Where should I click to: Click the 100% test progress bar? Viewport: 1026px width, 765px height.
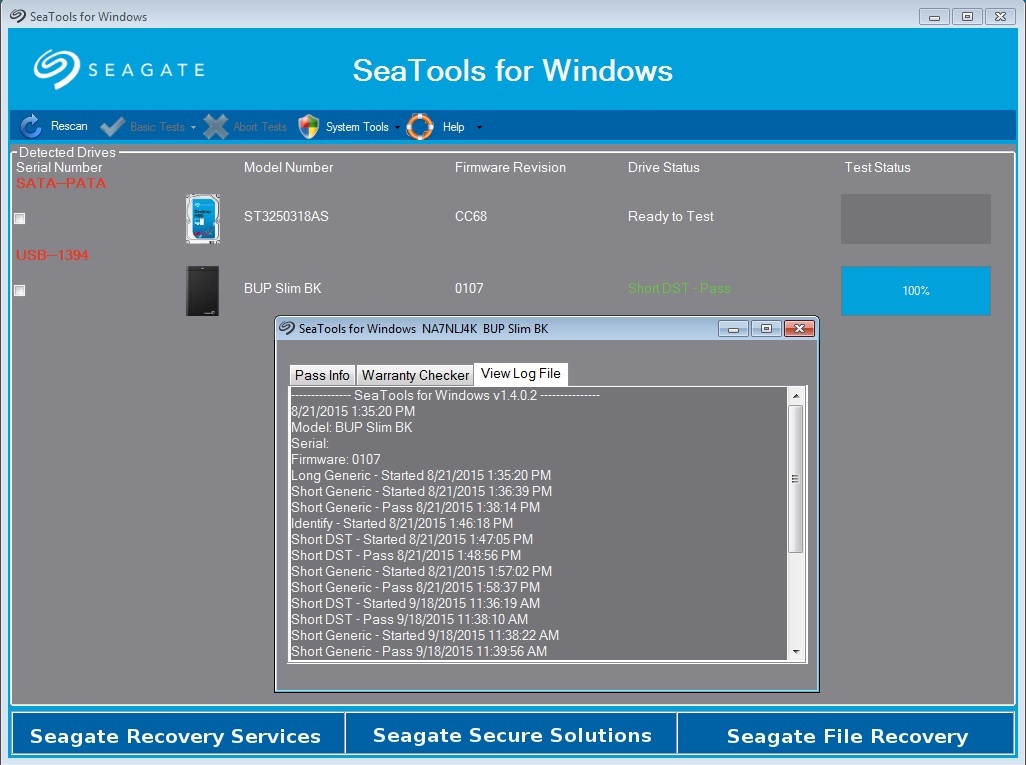pos(915,291)
